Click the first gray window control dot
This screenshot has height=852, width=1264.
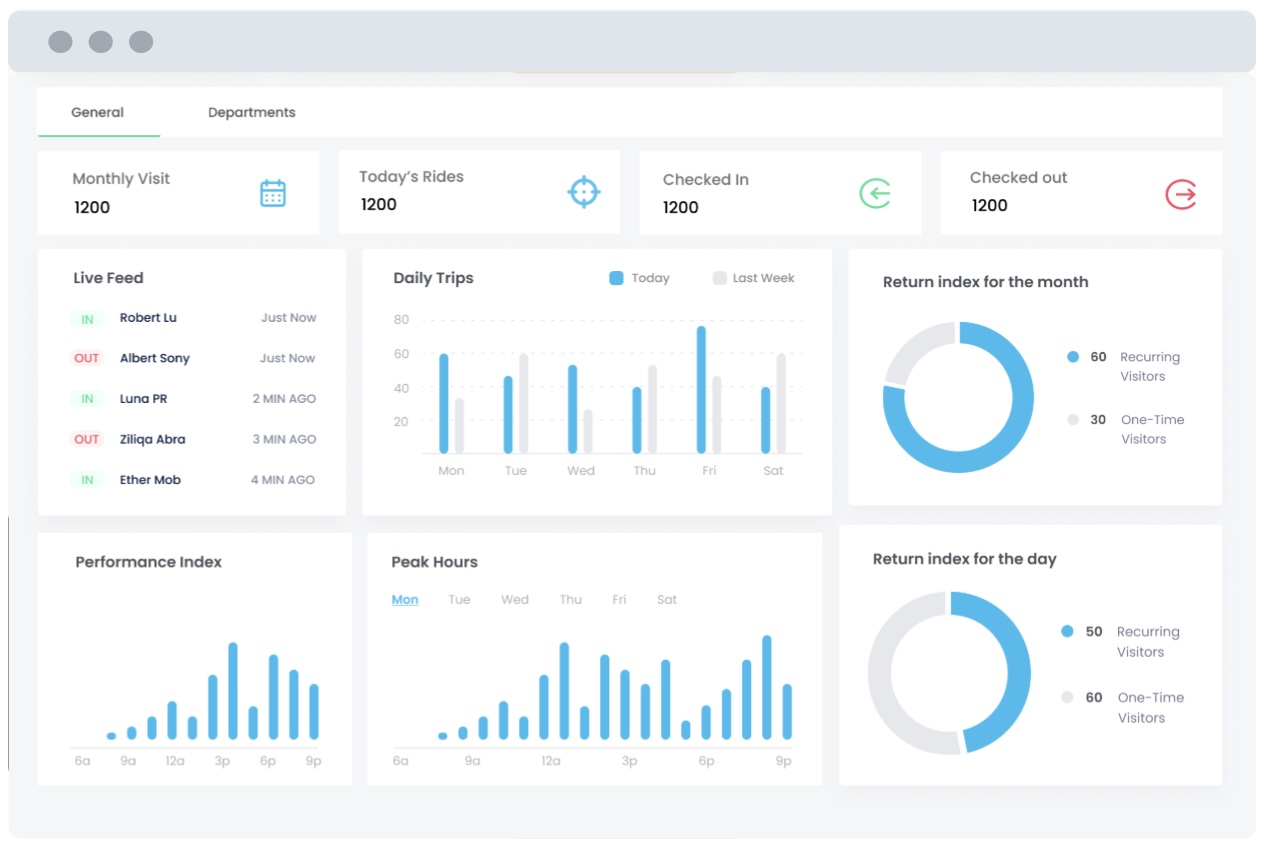[60, 42]
